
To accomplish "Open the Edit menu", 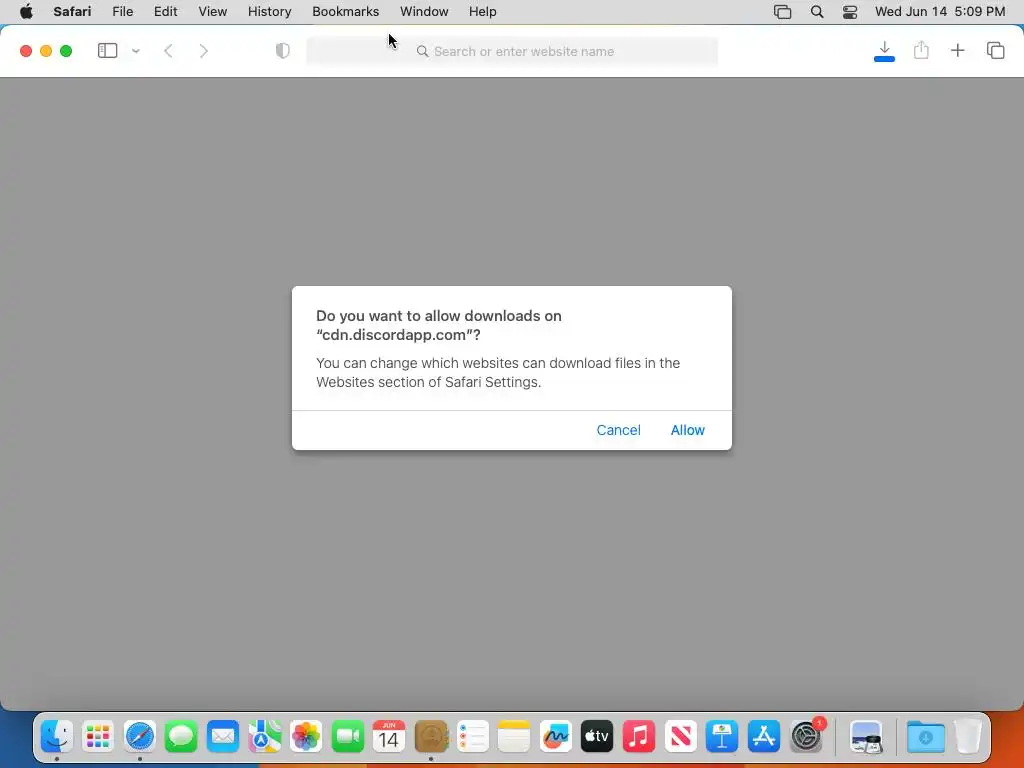I will tap(165, 12).
